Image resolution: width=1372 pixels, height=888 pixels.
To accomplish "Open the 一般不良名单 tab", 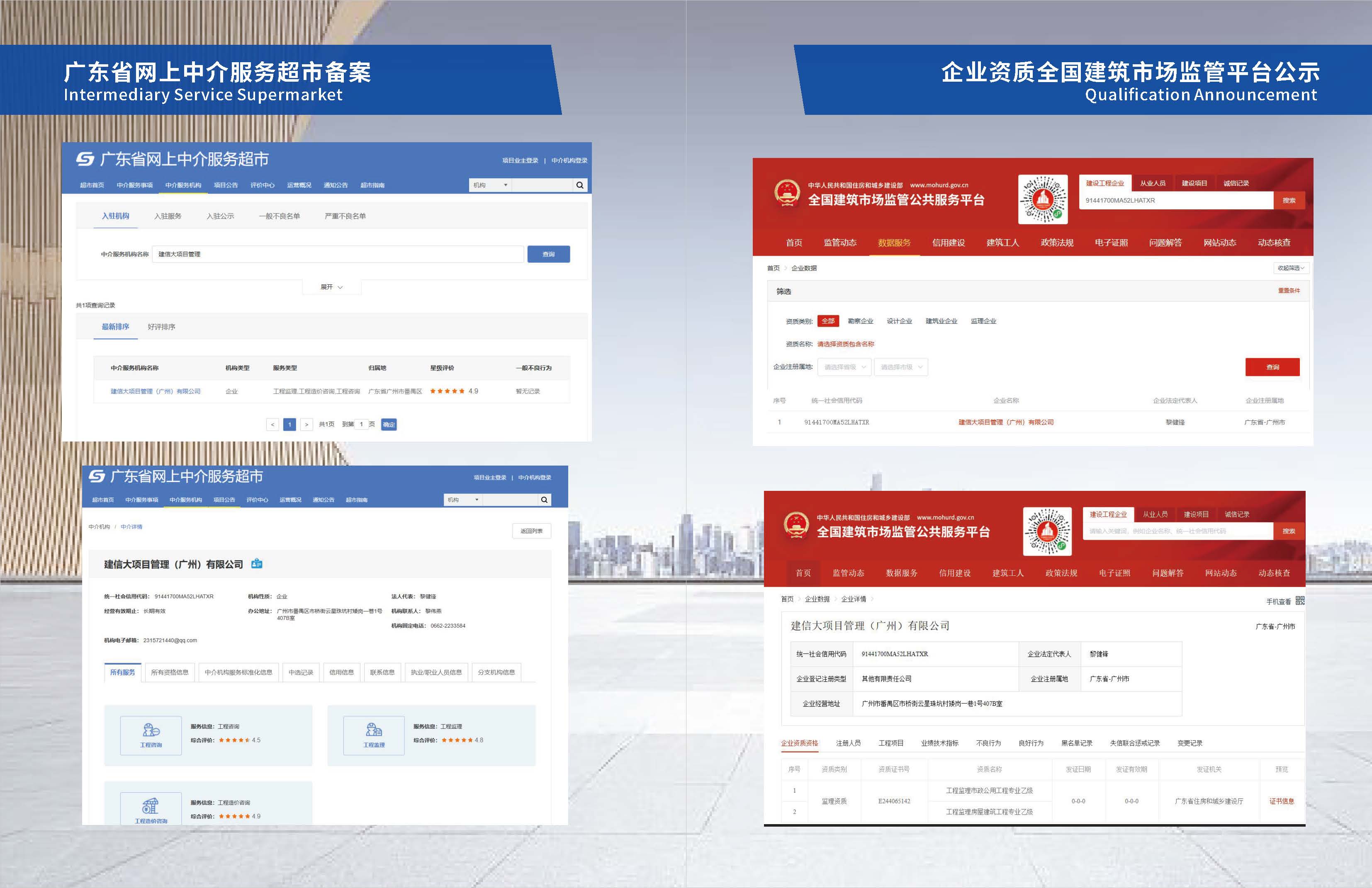I will click(280, 216).
